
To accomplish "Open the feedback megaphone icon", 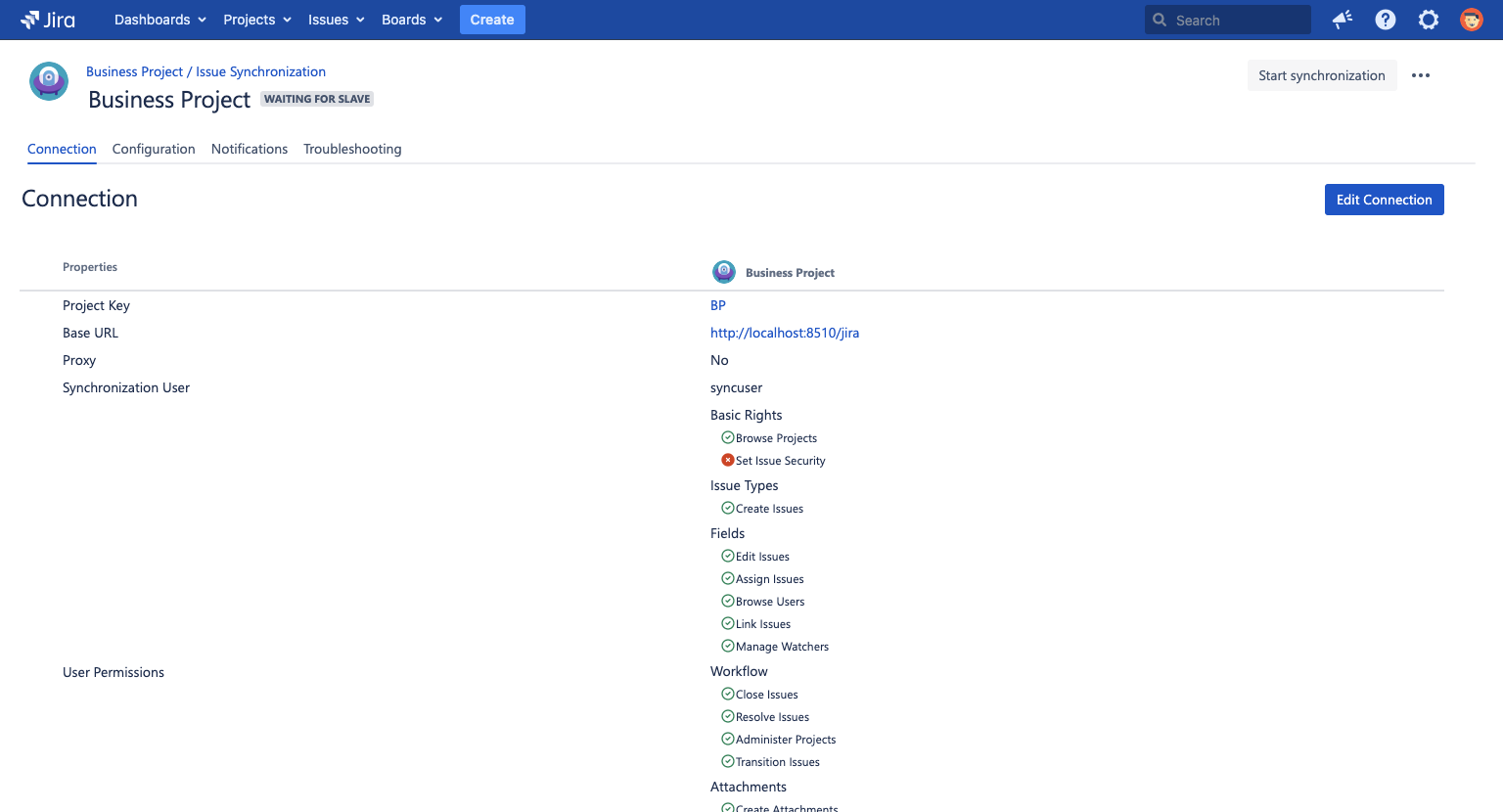I will point(1343,20).
